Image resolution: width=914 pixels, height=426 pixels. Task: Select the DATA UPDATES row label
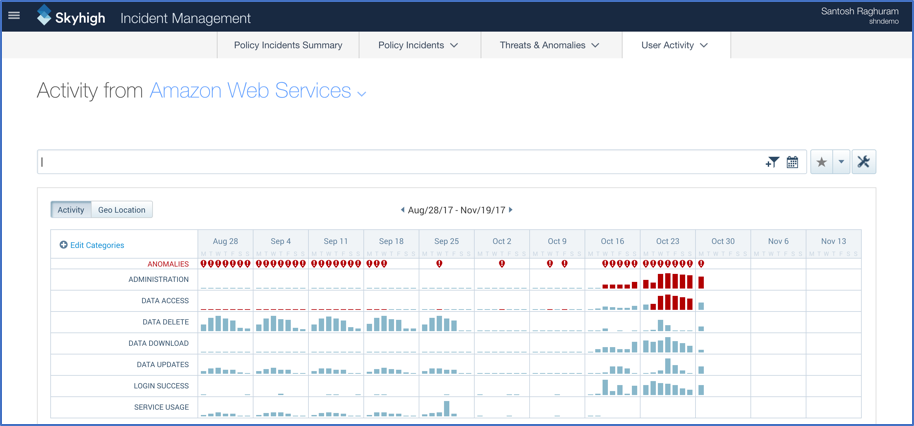(163, 364)
